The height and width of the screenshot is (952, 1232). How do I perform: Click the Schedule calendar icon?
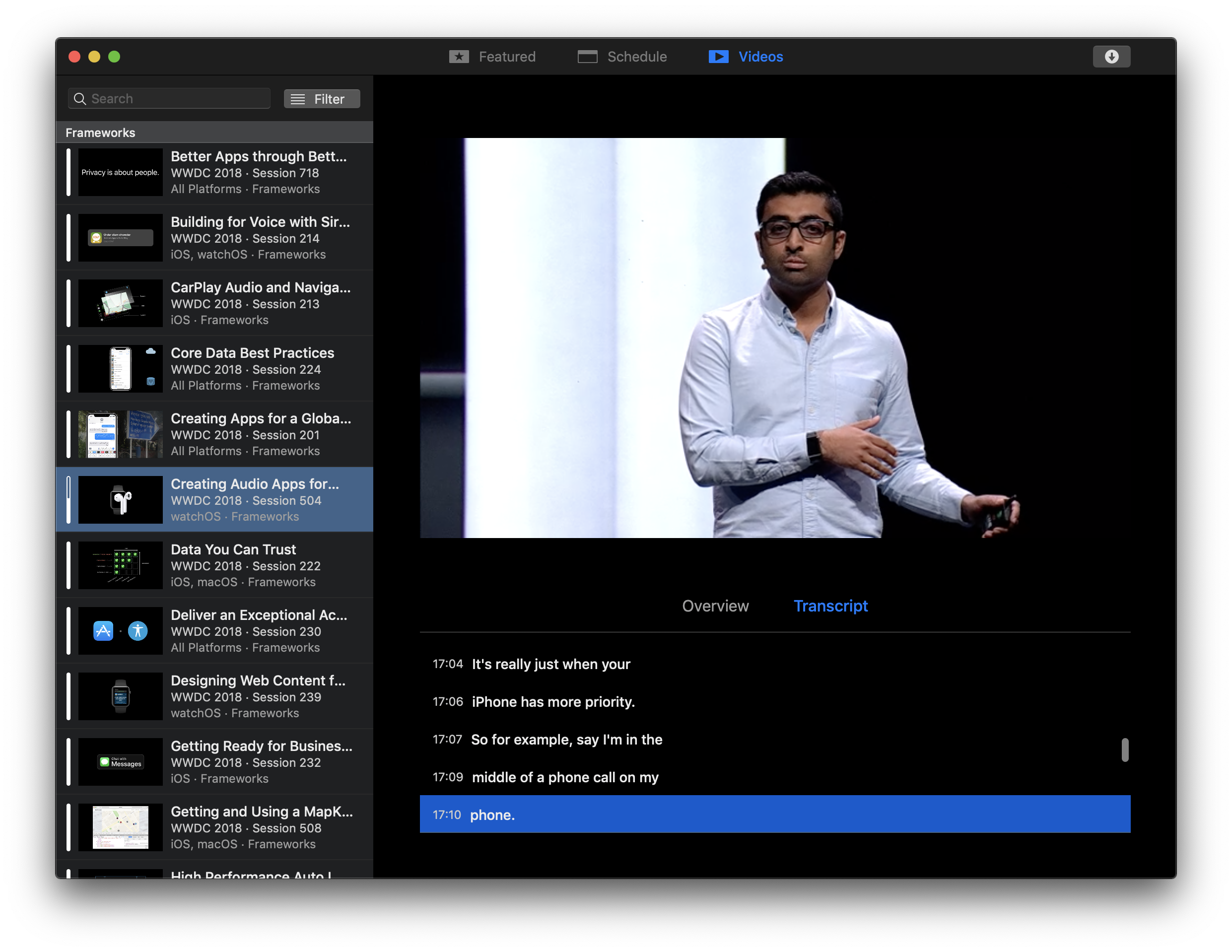click(587, 57)
